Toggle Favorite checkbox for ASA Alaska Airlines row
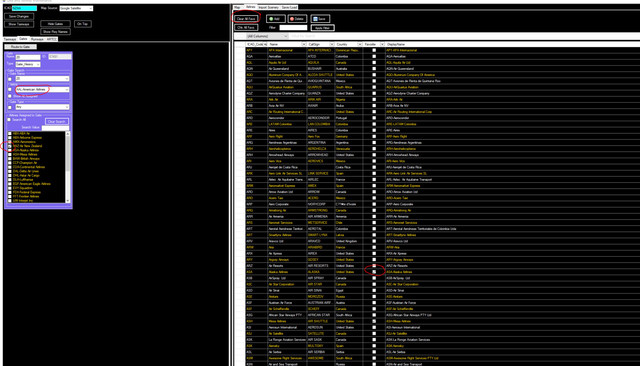The height and width of the screenshot is (366, 640). pyautogui.click(x=374, y=272)
